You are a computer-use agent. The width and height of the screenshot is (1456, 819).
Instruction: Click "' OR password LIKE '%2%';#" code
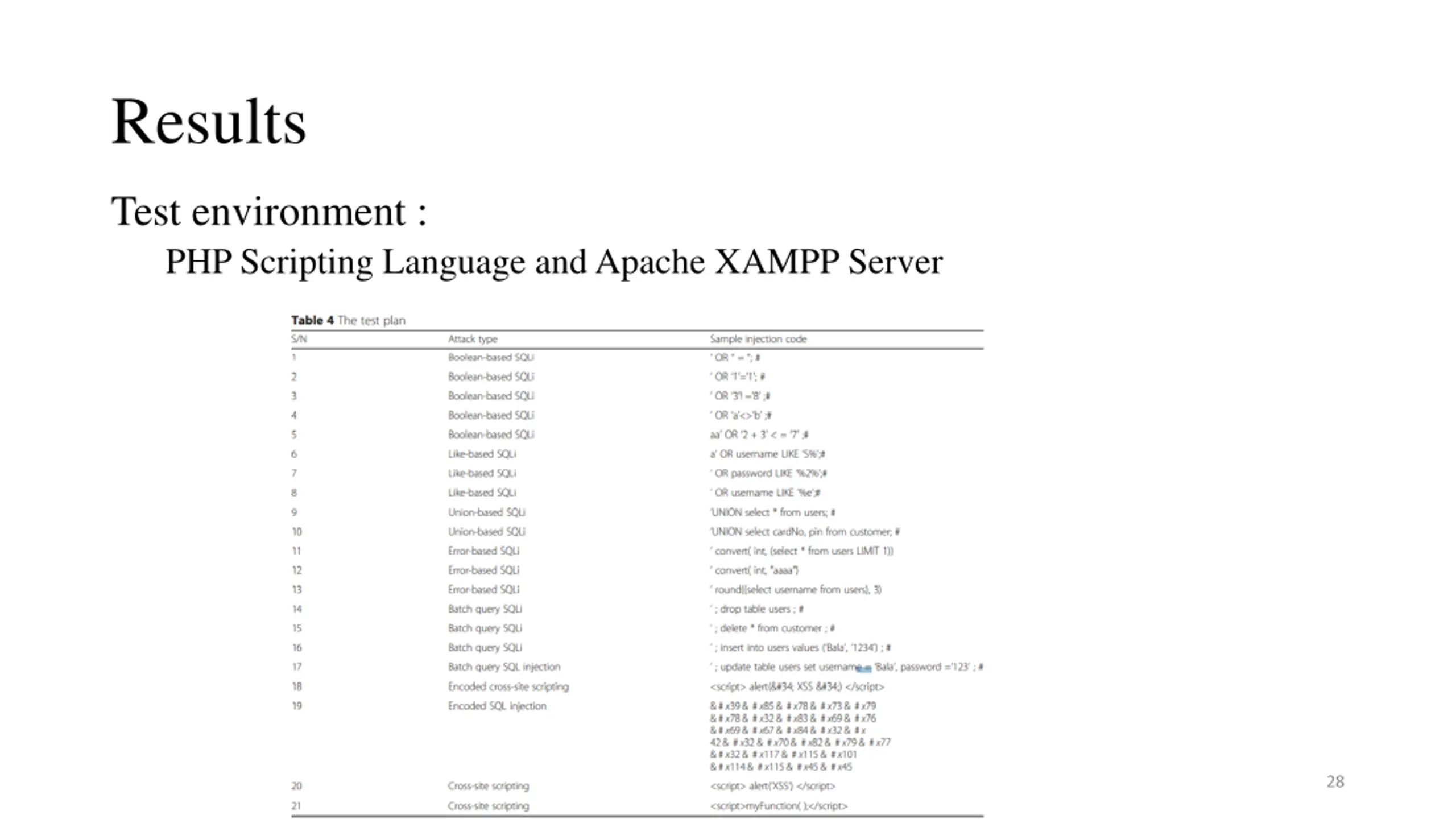pos(768,473)
